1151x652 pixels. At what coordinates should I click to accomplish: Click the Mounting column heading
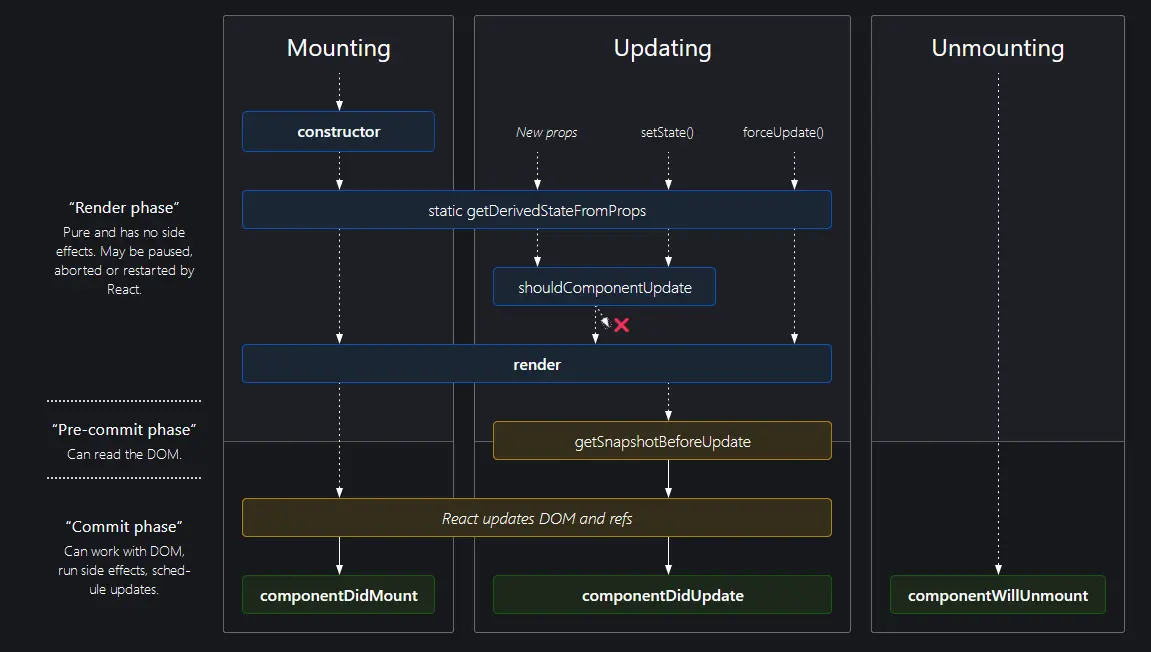(x=338, y=48)
